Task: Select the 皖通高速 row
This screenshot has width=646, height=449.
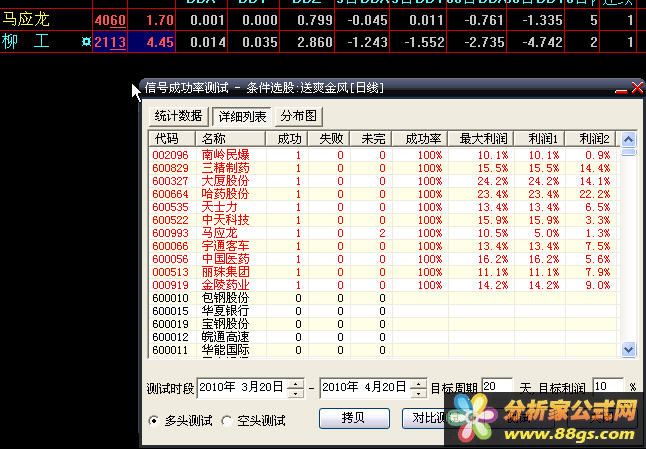Action: click(x=383, y=337)
